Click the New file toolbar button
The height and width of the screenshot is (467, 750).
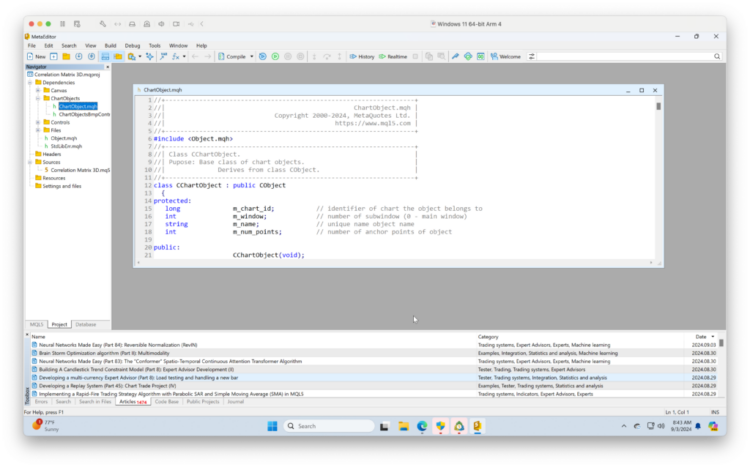tap(36, 56)
